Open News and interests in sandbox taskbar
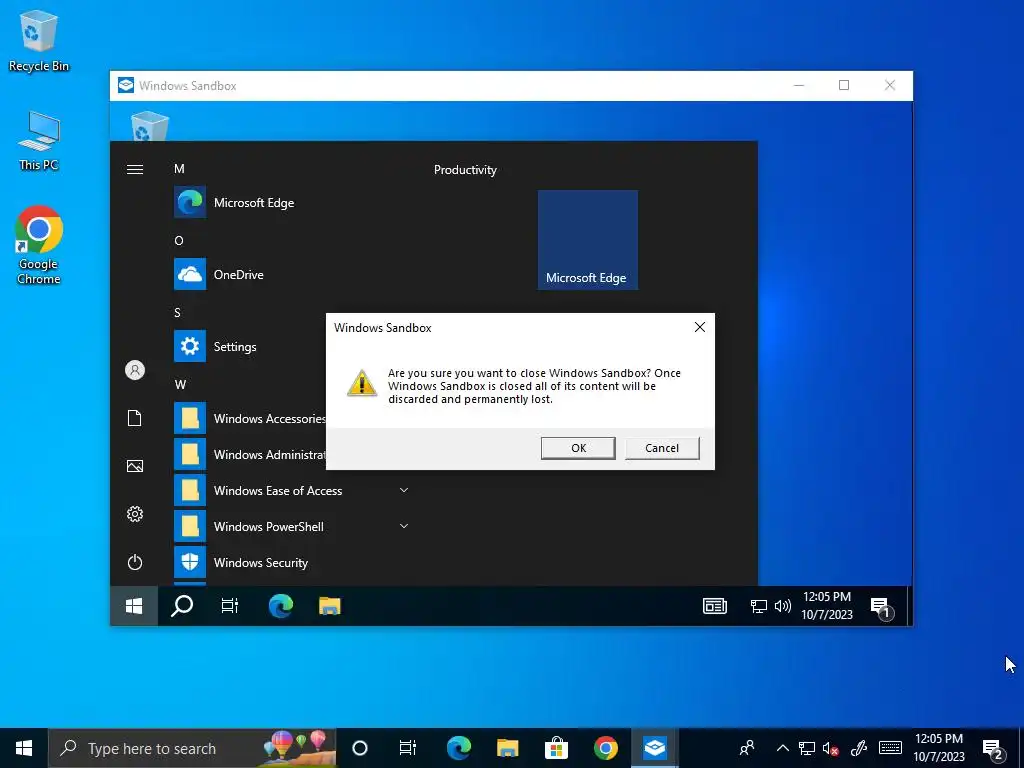The image size is (1024, 768). pyautogui.click(x=714, y=606)
